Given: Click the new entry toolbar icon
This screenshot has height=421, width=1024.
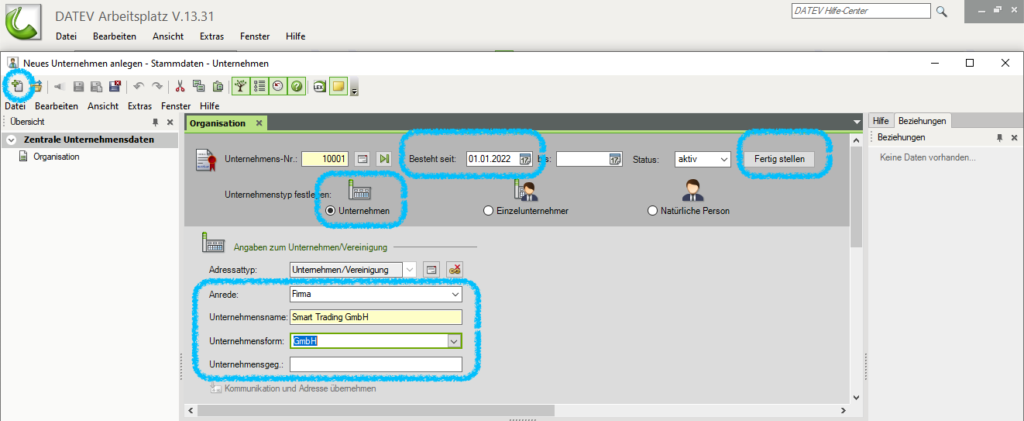Looking at the screenshot, I should tap(18, 86).
